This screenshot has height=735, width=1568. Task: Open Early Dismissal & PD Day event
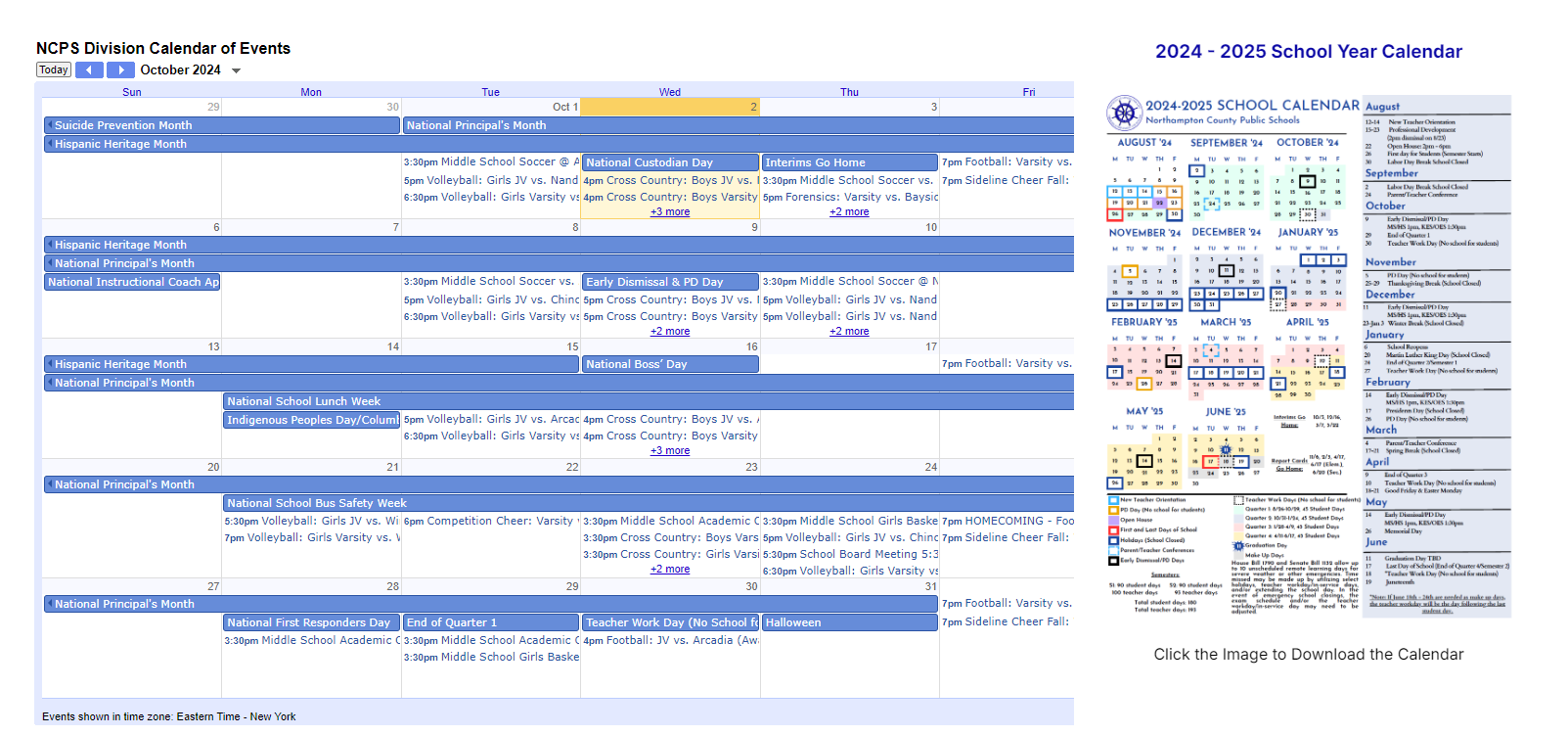670,282
